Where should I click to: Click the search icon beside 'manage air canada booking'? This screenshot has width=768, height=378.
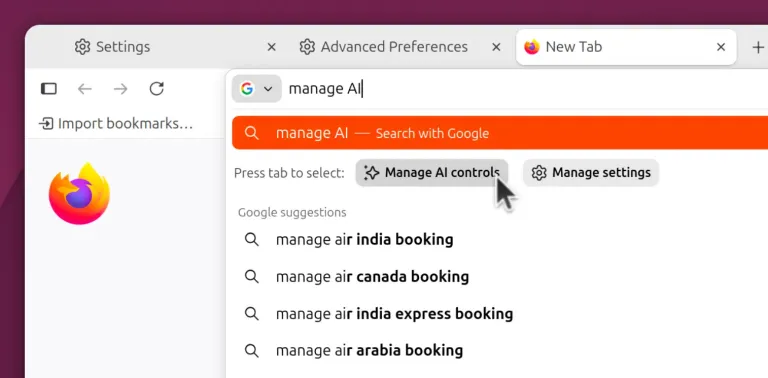pyautogui.click(x=252, y=277)
